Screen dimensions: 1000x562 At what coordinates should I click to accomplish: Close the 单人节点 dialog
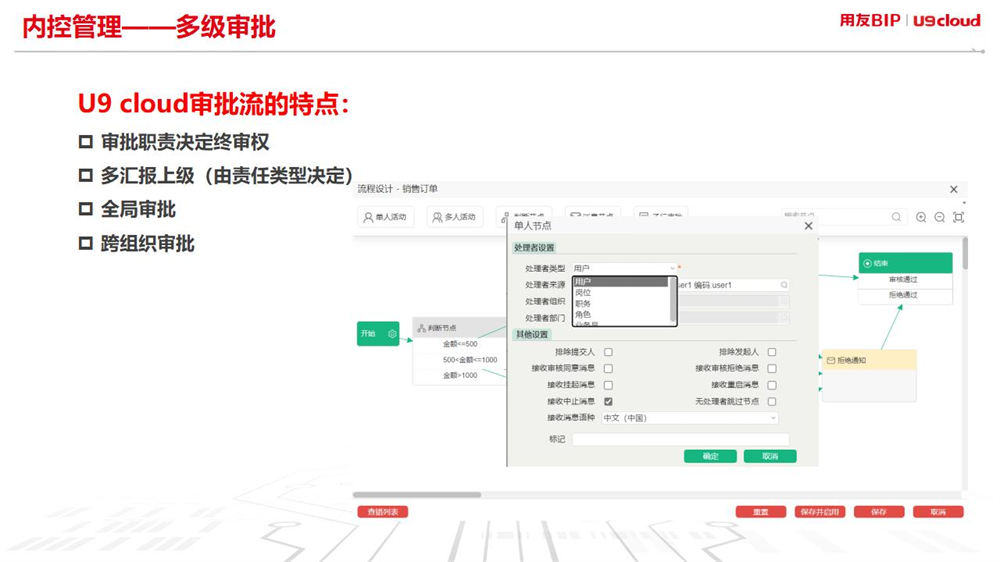pyautogui.click(x=808, y=226)
